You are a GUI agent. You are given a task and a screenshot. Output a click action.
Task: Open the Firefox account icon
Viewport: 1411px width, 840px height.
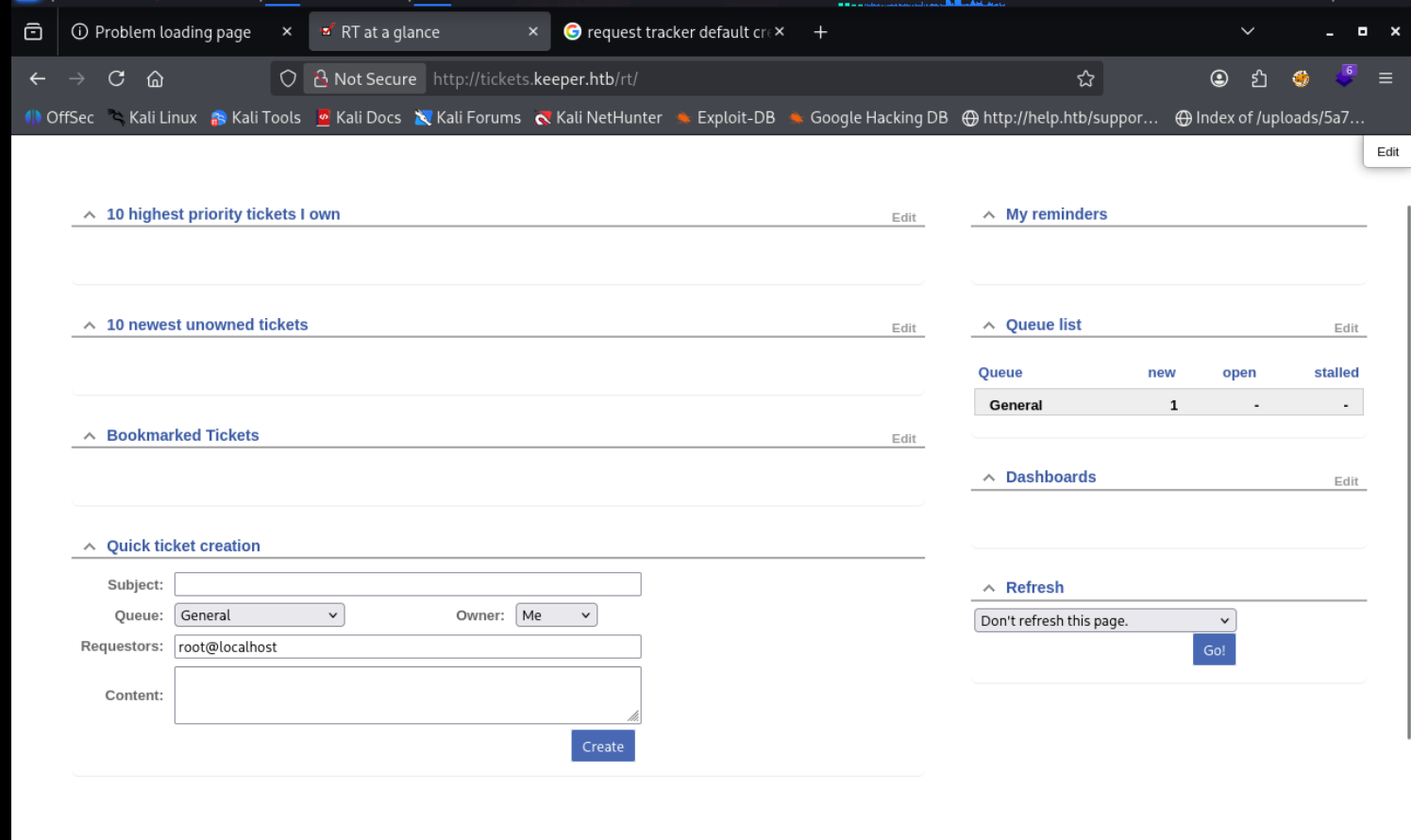click(1218, 79)
